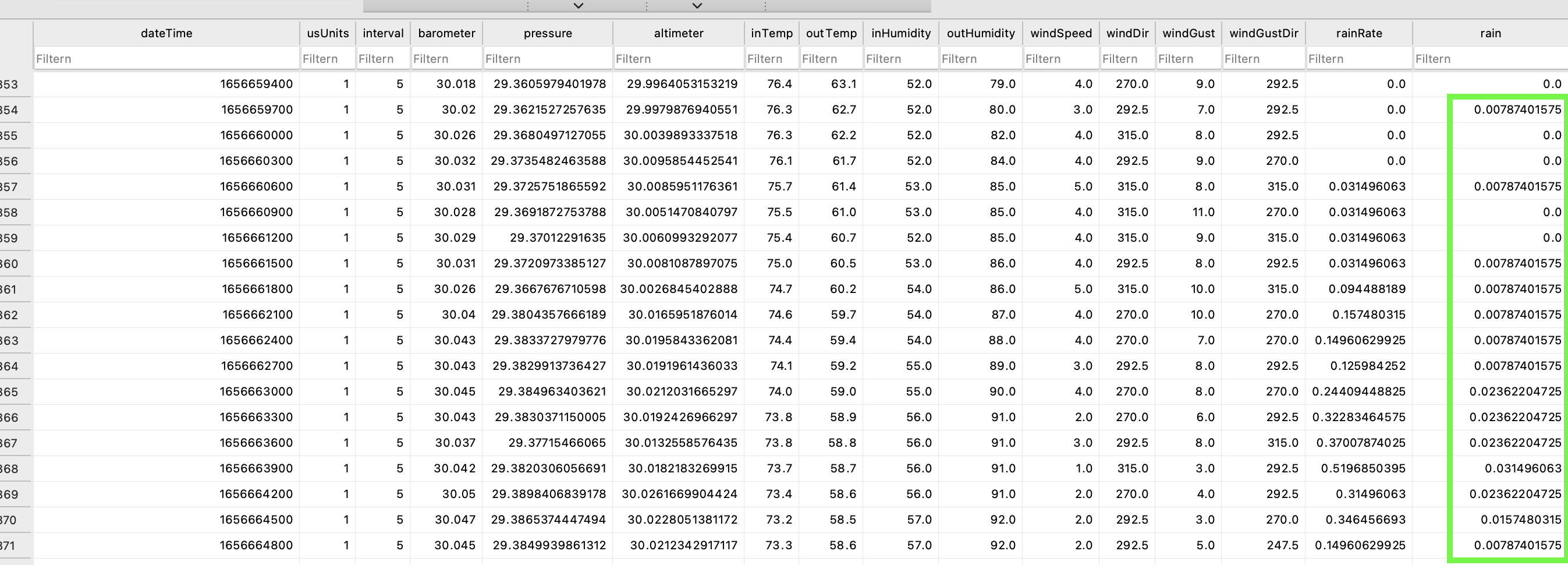Click the interval column header
Viewport: 1568px width, 565px height.
click(383, 33)
